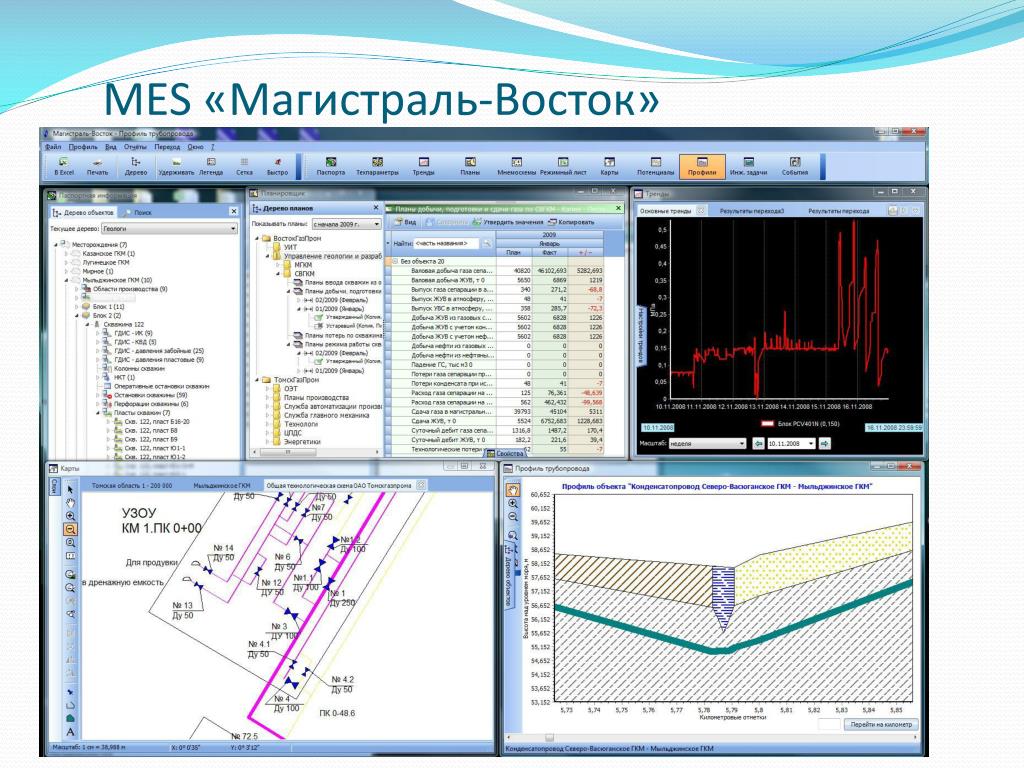Collapse the 'Месторождения (7)' tree node
The width and height of the screenshot is (1024, 768).
point(56,245)
